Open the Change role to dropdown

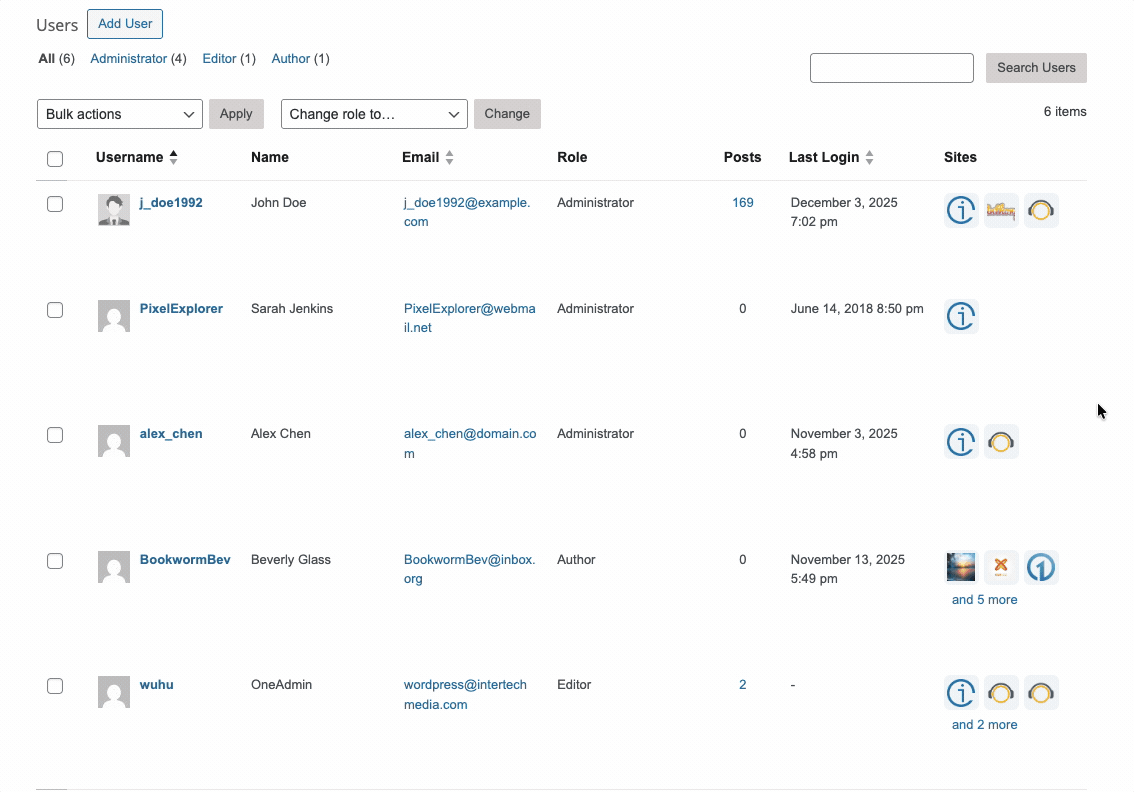pyautogui.click(x=373, y=113)
